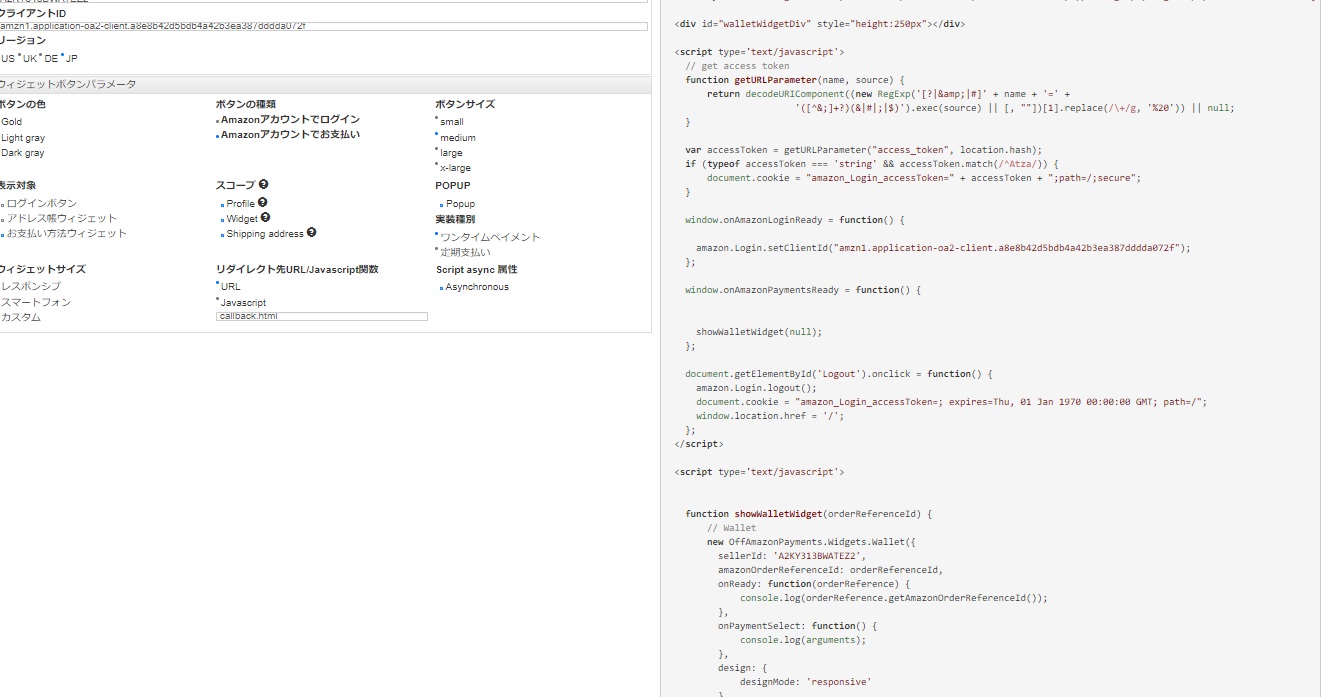
Task: Choose URL as redirect type
Action: click(x=229, y=287)
